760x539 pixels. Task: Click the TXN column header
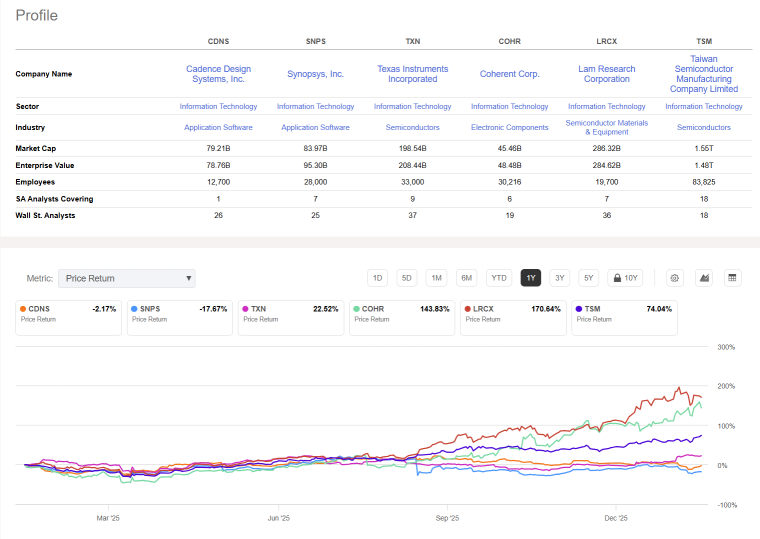tap(412, 41)
